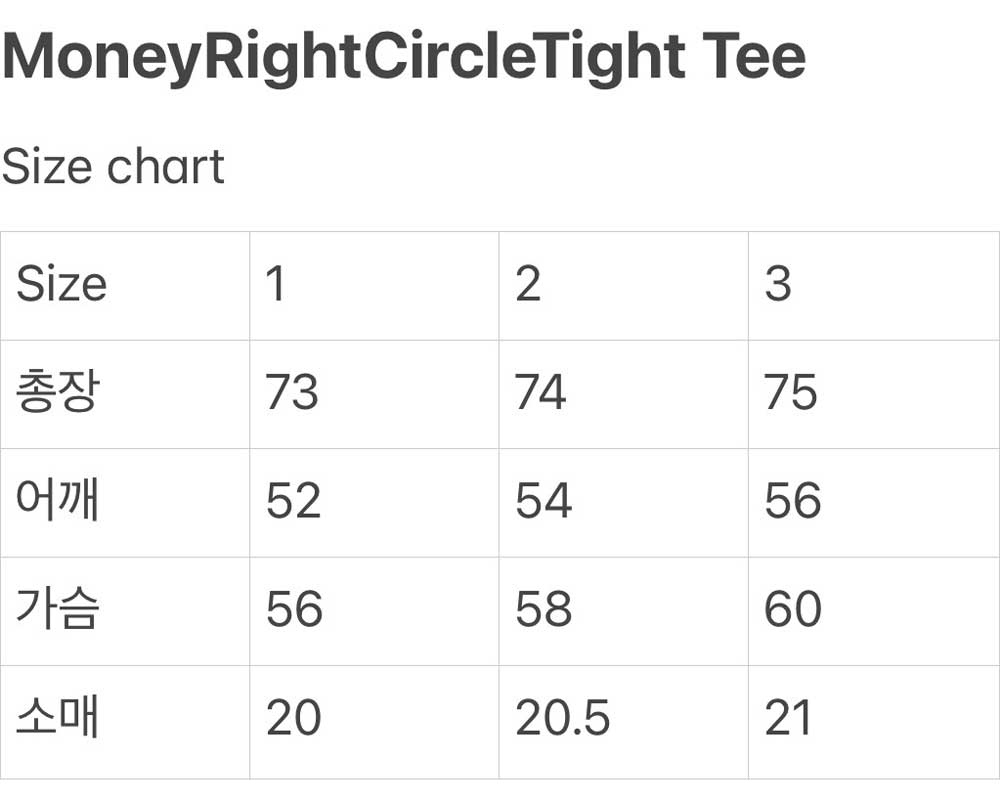Click the MoneyRightCircleTight Tee title

pyautogui.click(x=403, y=56)
